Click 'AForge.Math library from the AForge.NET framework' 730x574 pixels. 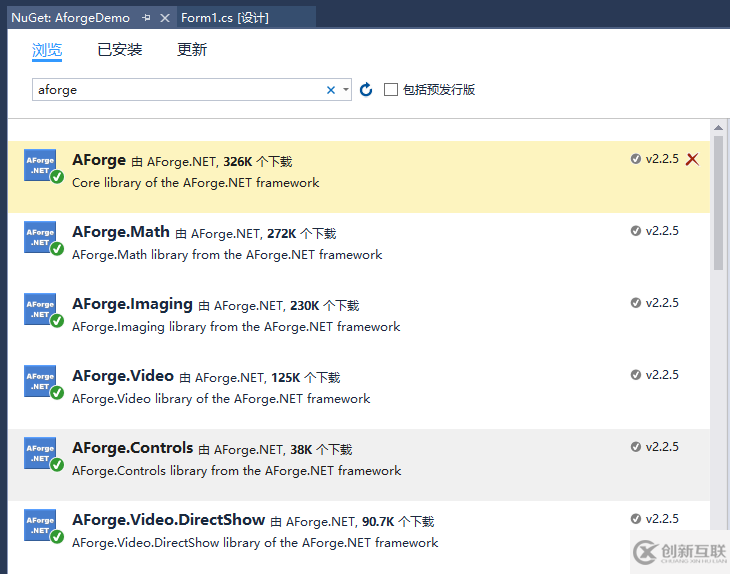pos(227,255)
